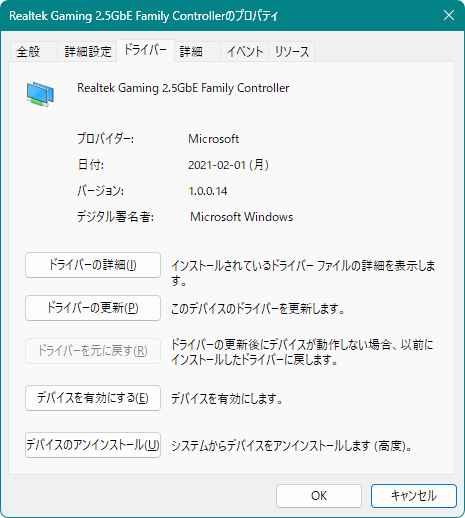Click the device name Realtek Gaming 2.5GbE Family Controller

click(183, 88)
